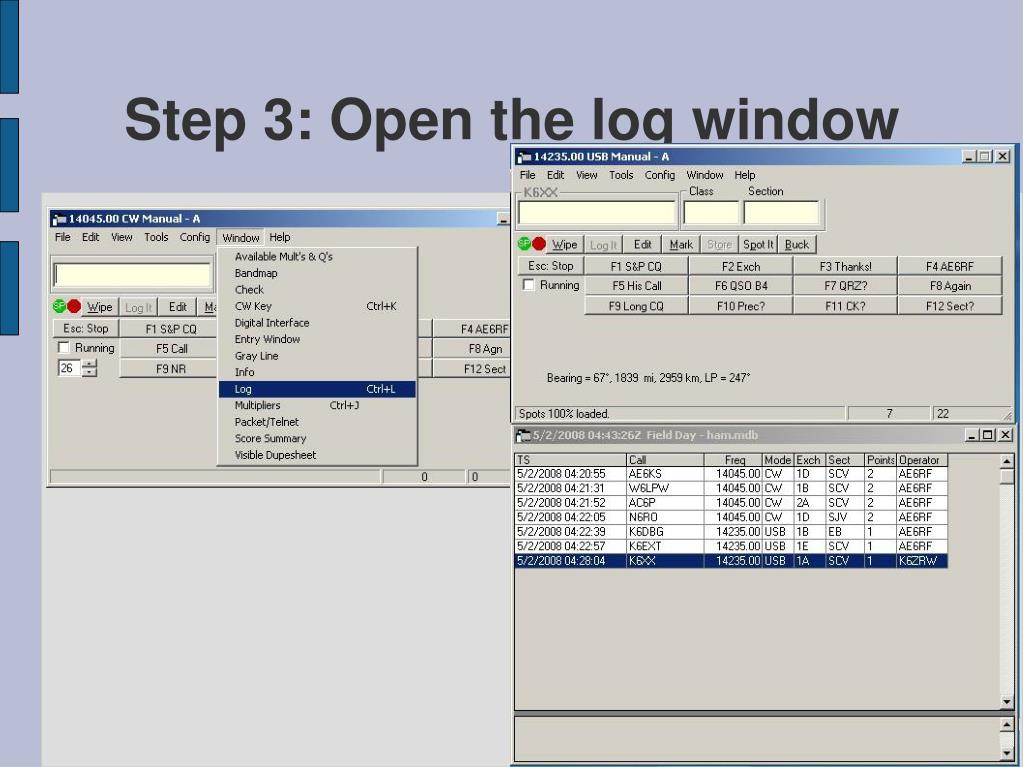1023x767 pixels.
Task: Click title bar icon of 14235.00 USB window
Action: click(x=523, y=157)
